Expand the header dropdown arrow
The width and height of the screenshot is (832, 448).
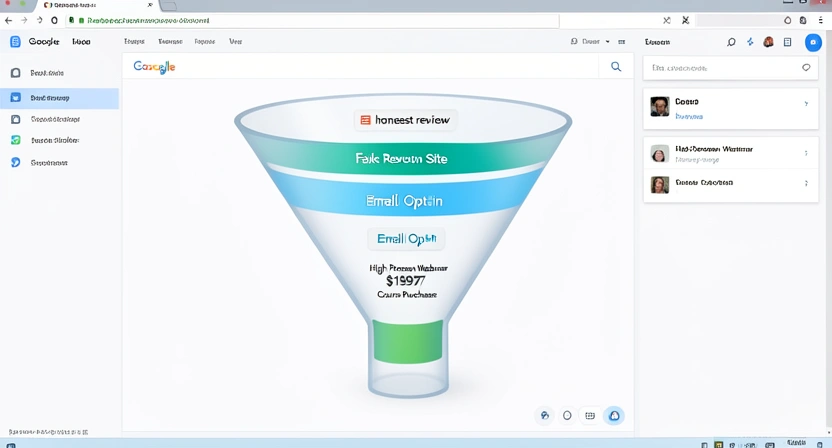click(x=608, y=41)
